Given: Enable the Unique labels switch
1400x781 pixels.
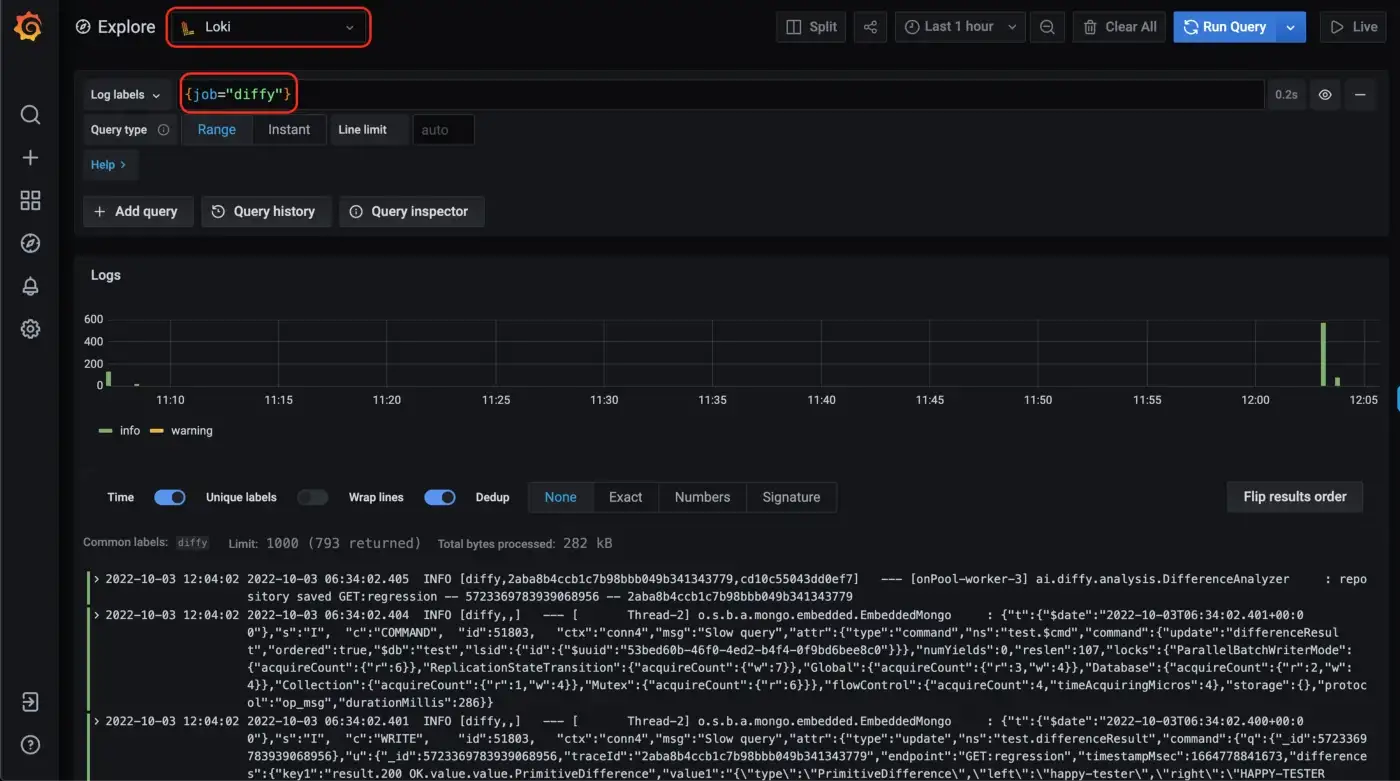Looking at the screenshot, I should click(x=312, y=497).
